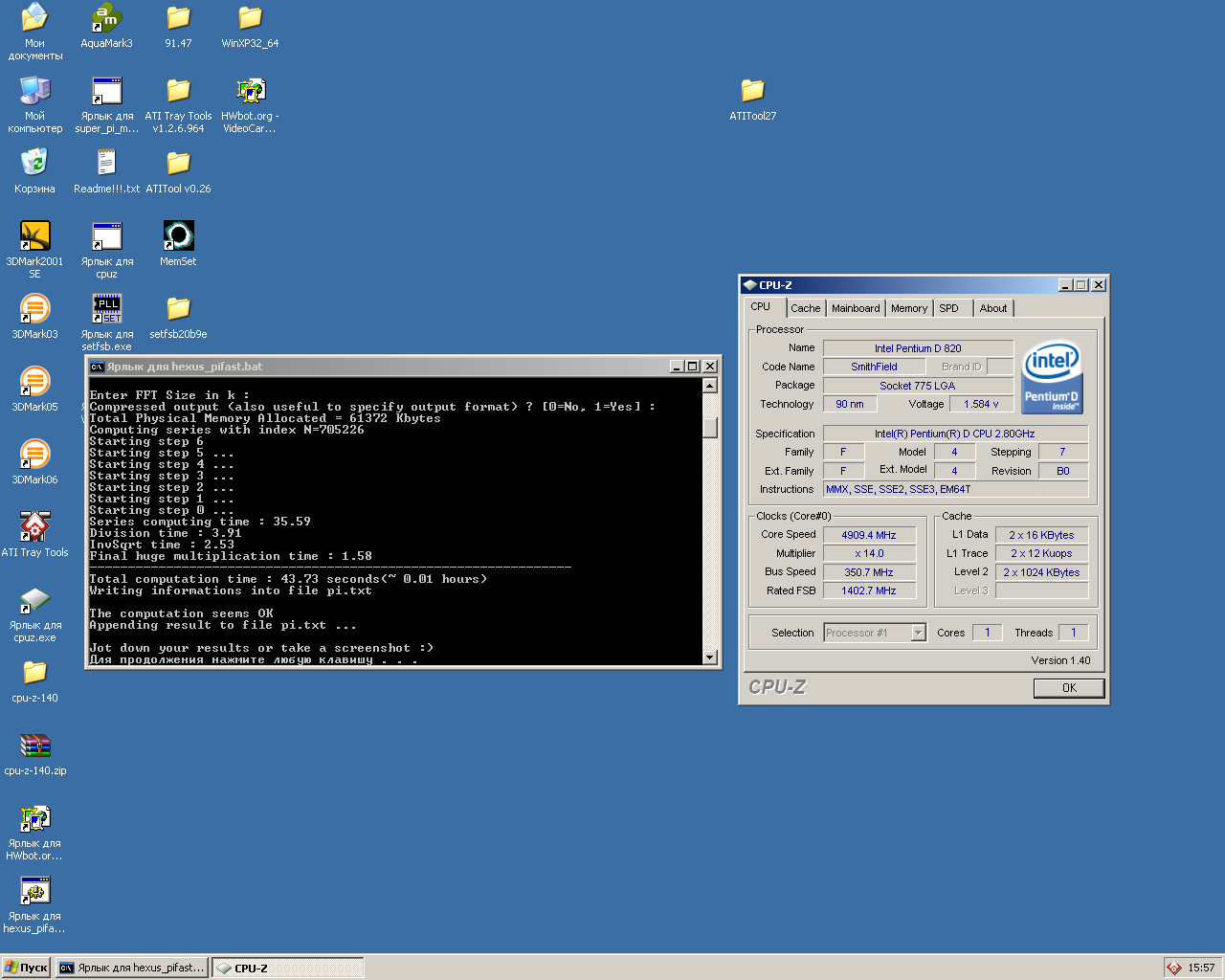Viewport: 1225px width, 980px height.
Task: Click the SmithField code name field
Action: (x=875, y=367)
